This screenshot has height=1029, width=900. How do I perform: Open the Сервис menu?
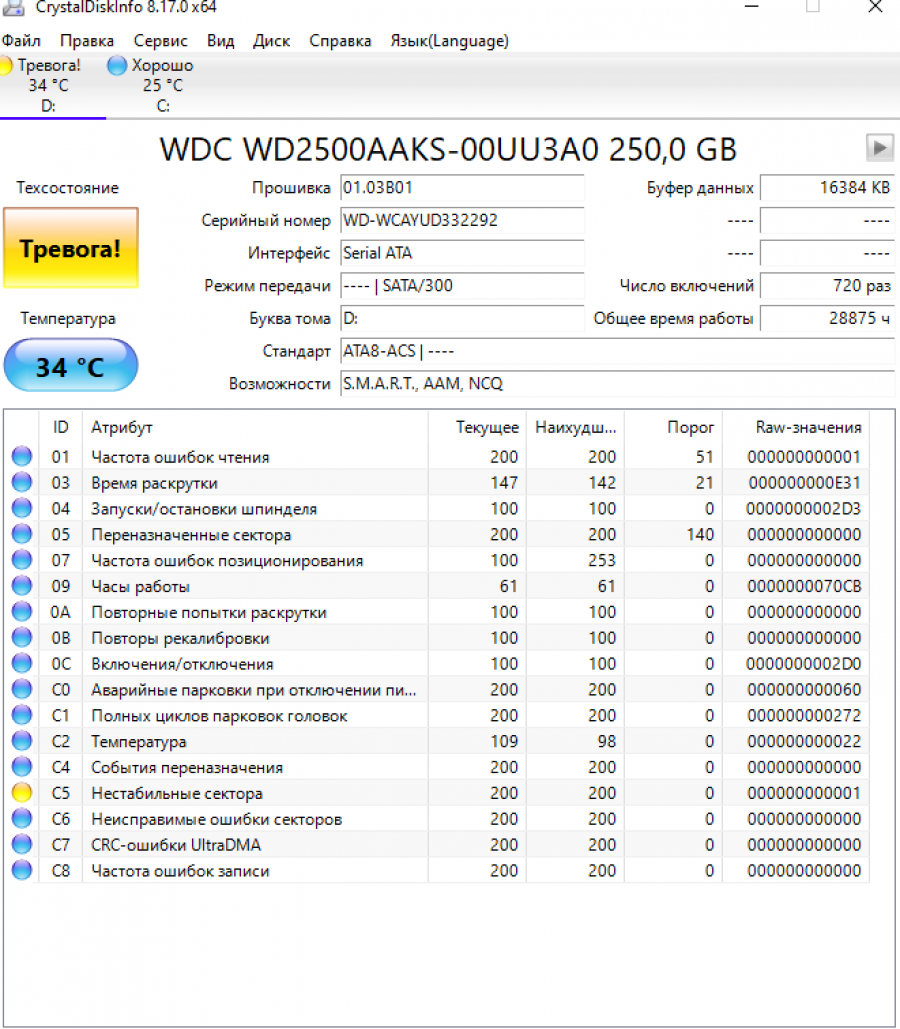click(x=160, y=41)
